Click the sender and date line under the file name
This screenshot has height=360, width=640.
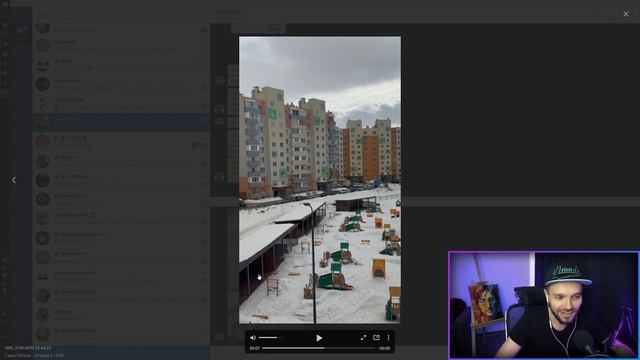coord(34,356)
